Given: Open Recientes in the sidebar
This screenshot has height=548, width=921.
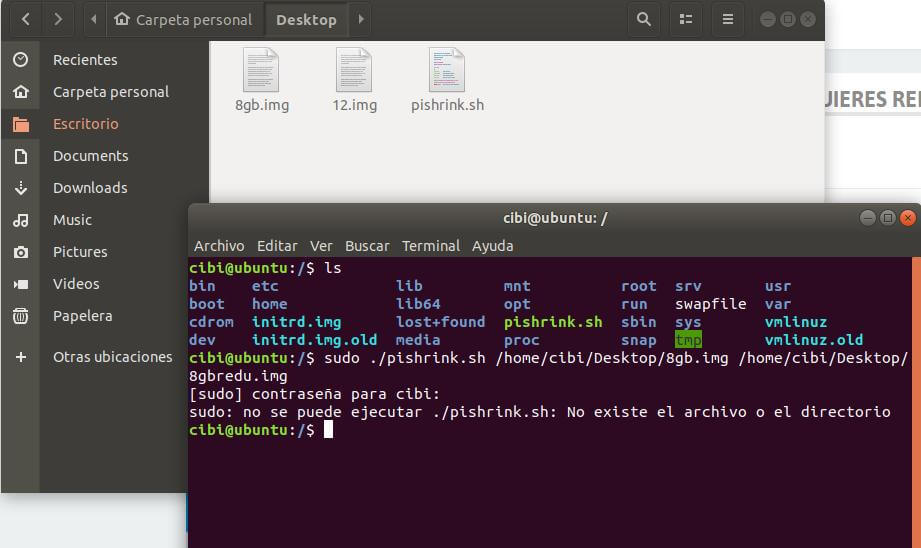Looking at the screenshot, I should (85, 60).
